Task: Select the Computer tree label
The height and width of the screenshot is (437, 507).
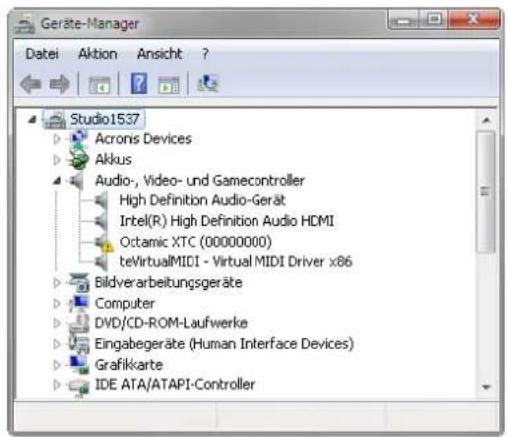Action: click(125, 303)
